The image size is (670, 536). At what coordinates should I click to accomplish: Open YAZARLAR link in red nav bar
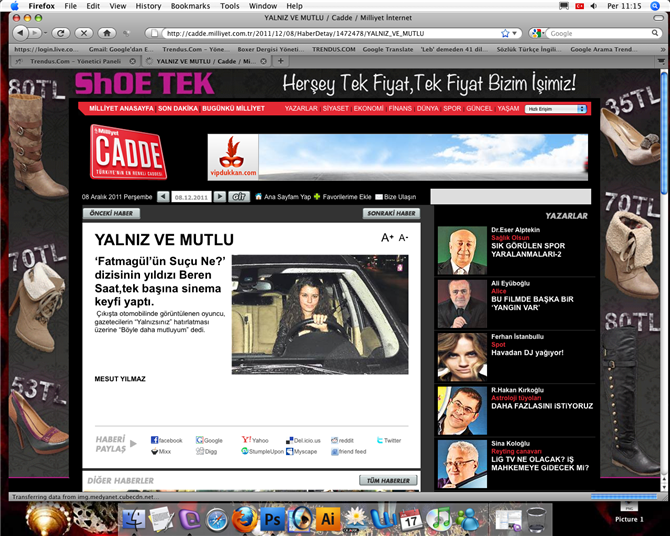point(301,109)
